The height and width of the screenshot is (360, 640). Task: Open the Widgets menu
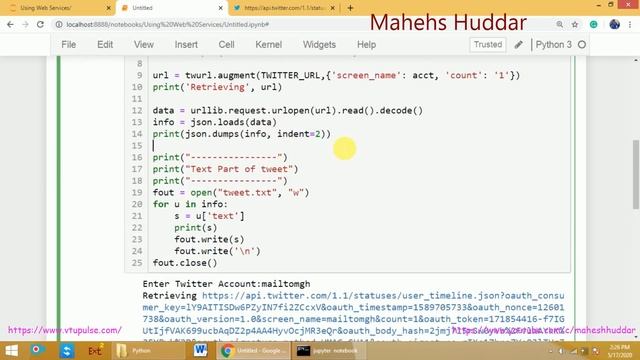coord(319,44)
